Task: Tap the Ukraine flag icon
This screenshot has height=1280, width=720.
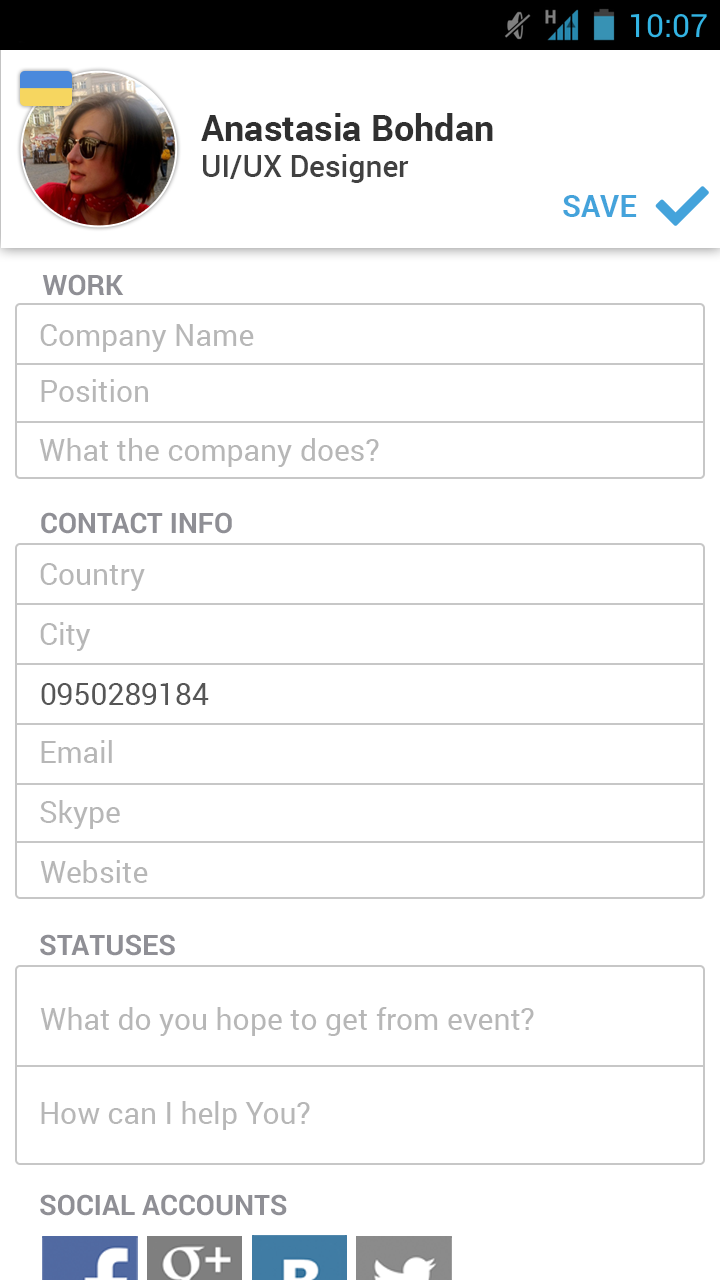Action: [x=46, y=88]
